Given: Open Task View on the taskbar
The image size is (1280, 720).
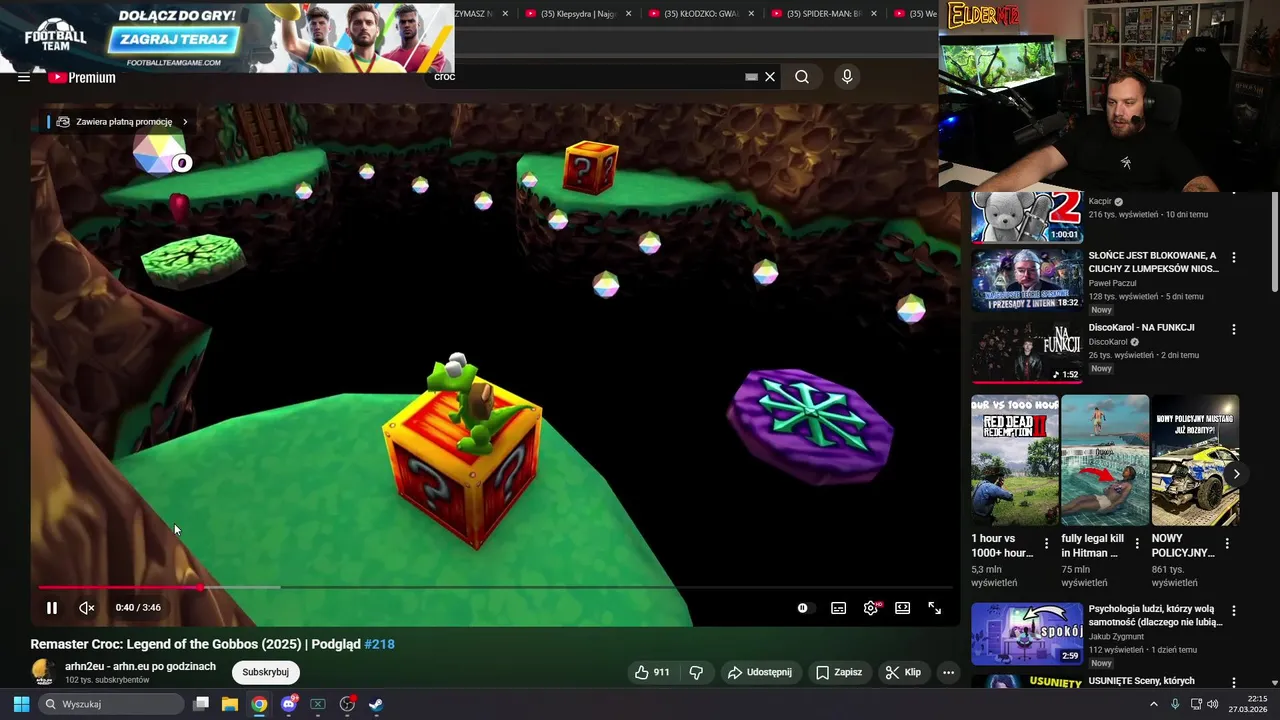Looking at the screenshot, I should click(201, 704).
